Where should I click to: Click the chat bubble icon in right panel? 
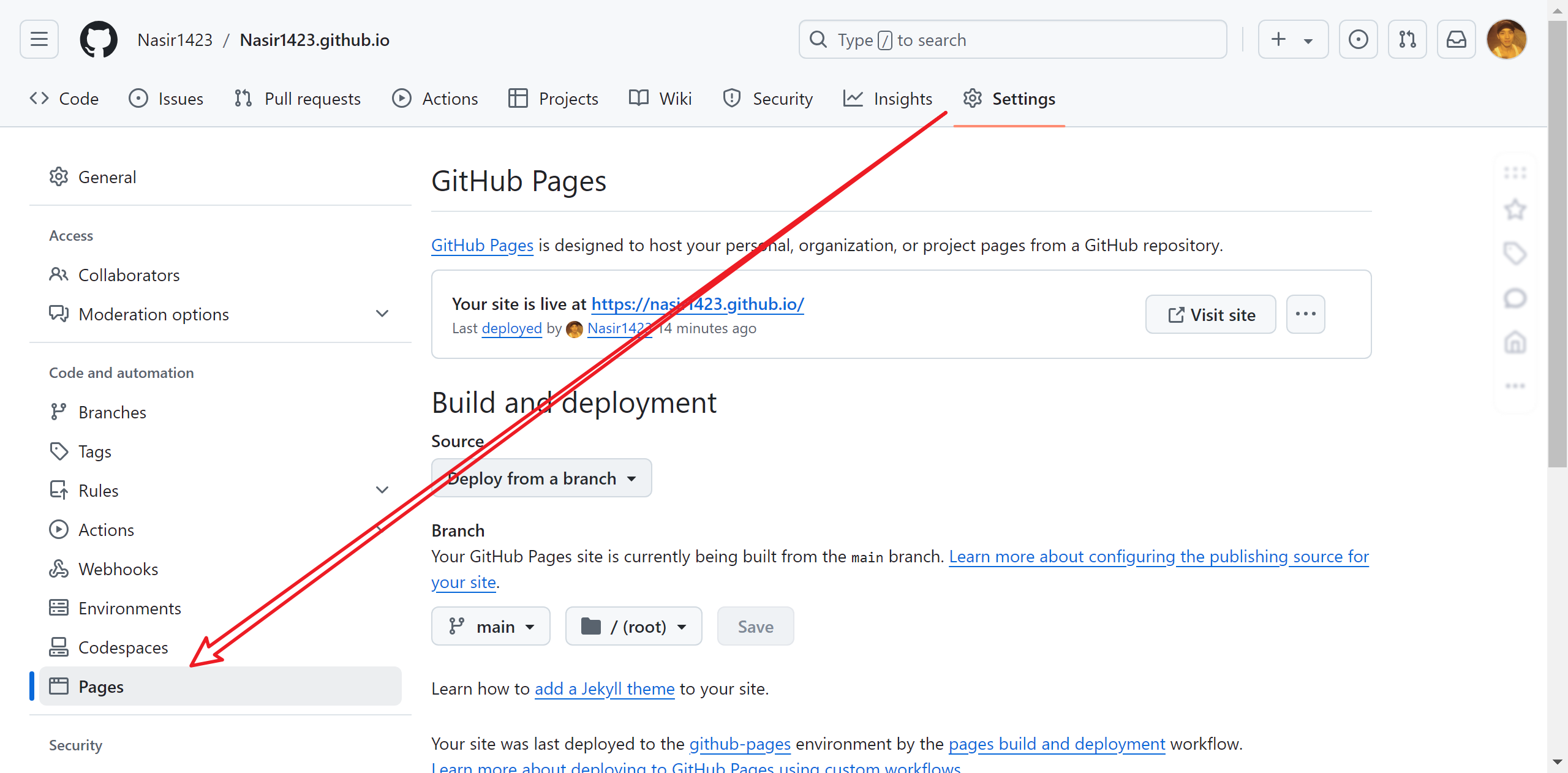coord(1515,298)
